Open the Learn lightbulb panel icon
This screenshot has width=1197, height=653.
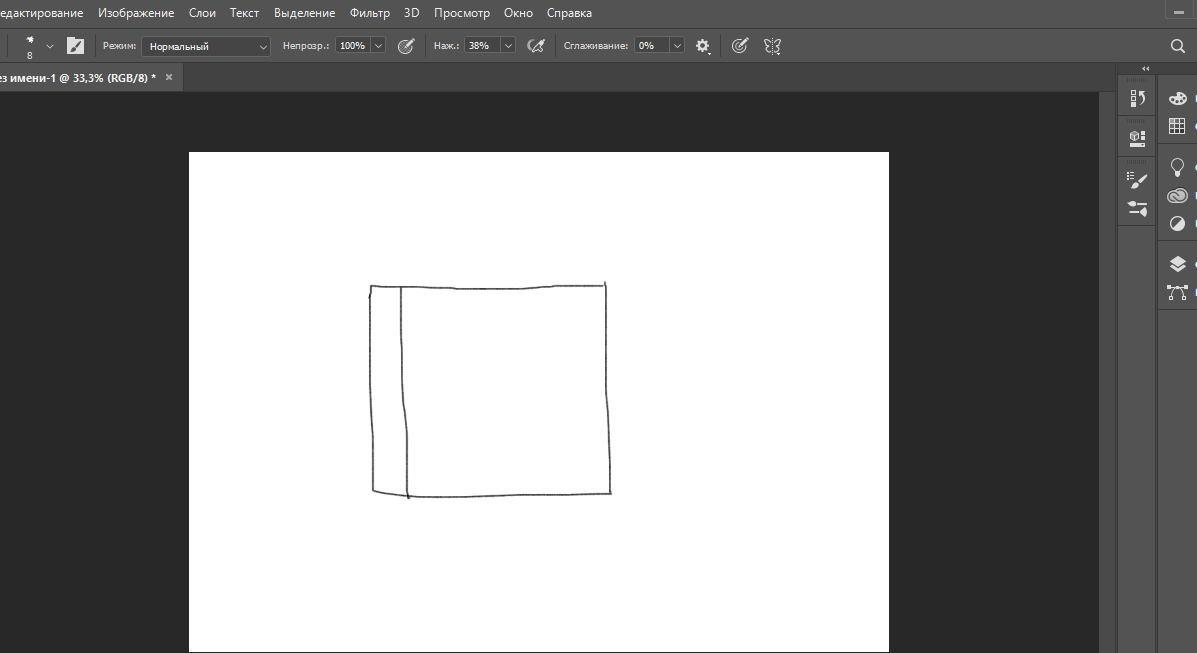pyautogui.click(x=1177, y=167)
